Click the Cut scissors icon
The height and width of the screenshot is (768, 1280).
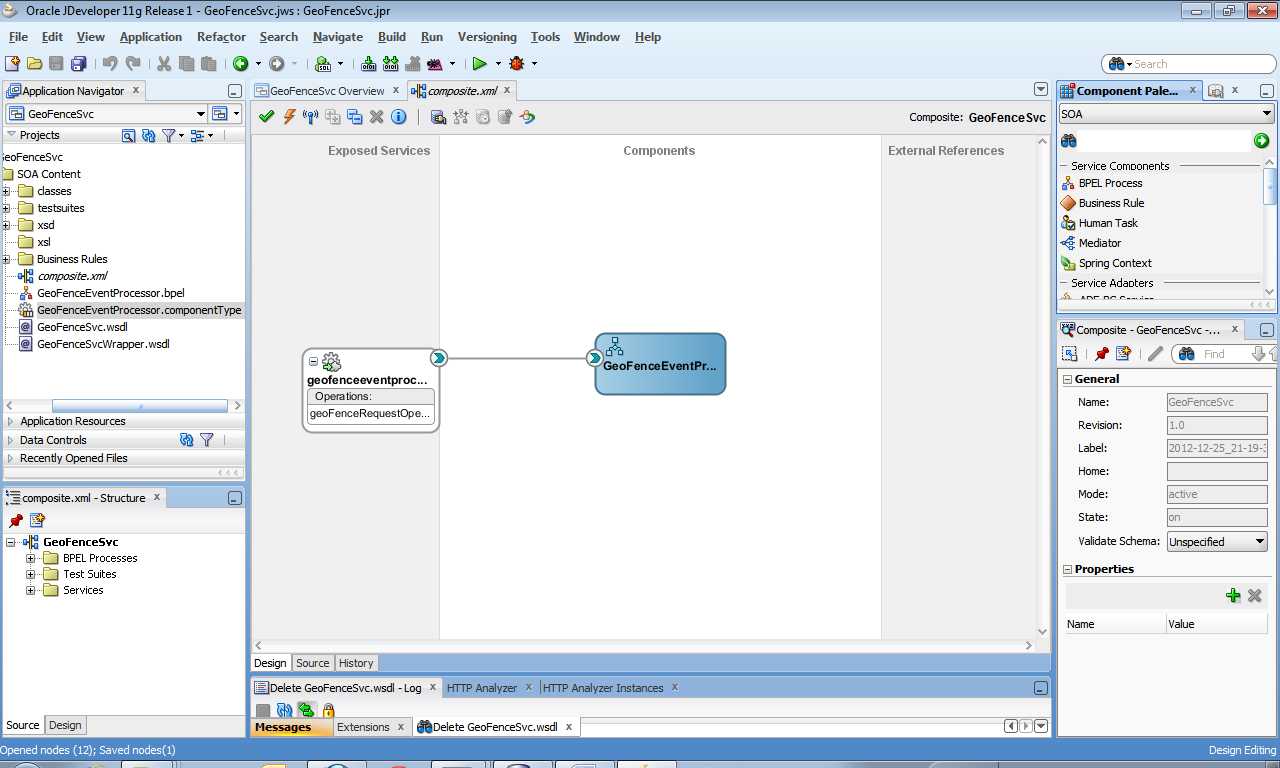pyautogui.click(x=164, y=63)
